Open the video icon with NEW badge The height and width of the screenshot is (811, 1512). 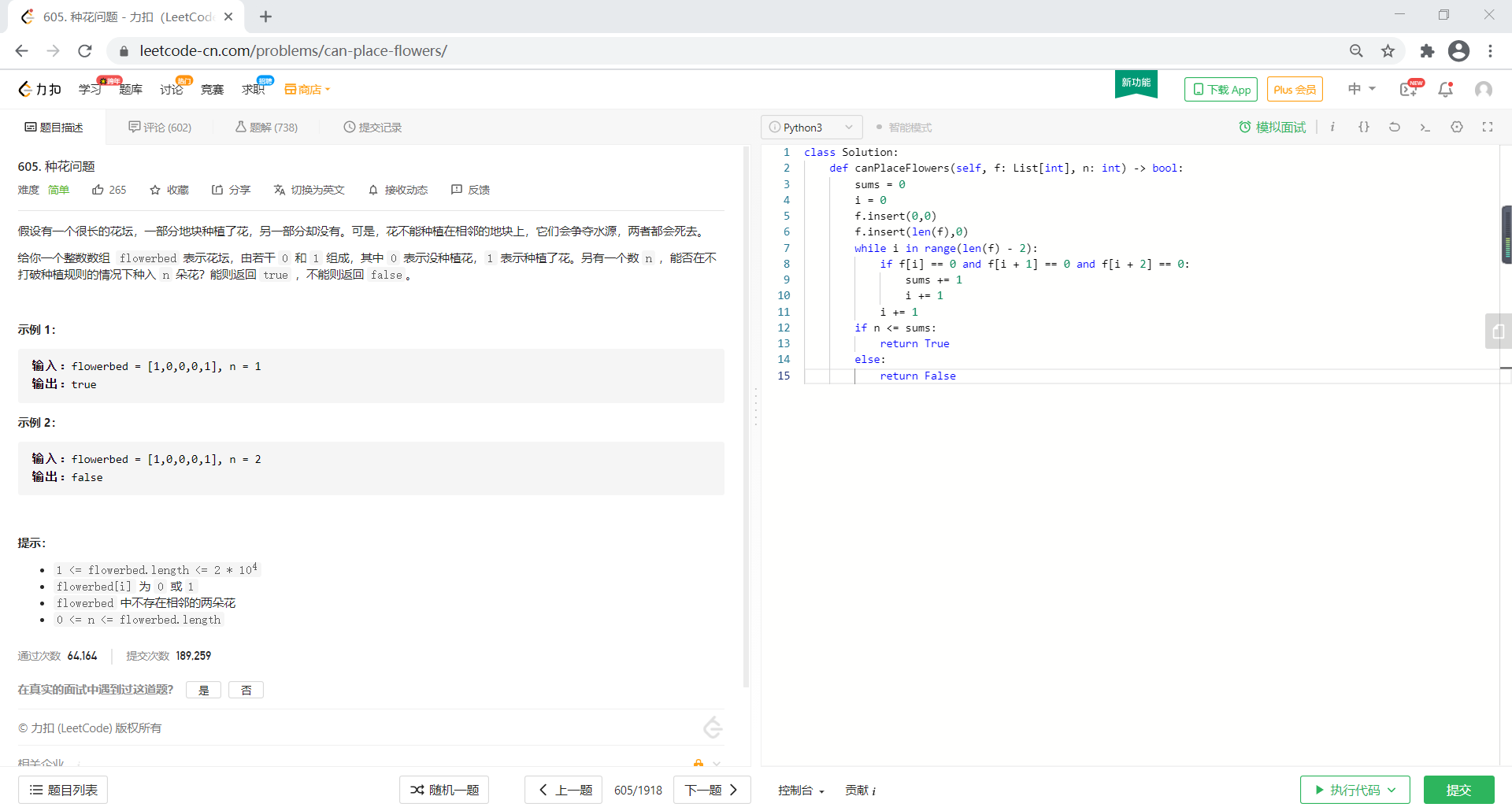pos(1410,88)
